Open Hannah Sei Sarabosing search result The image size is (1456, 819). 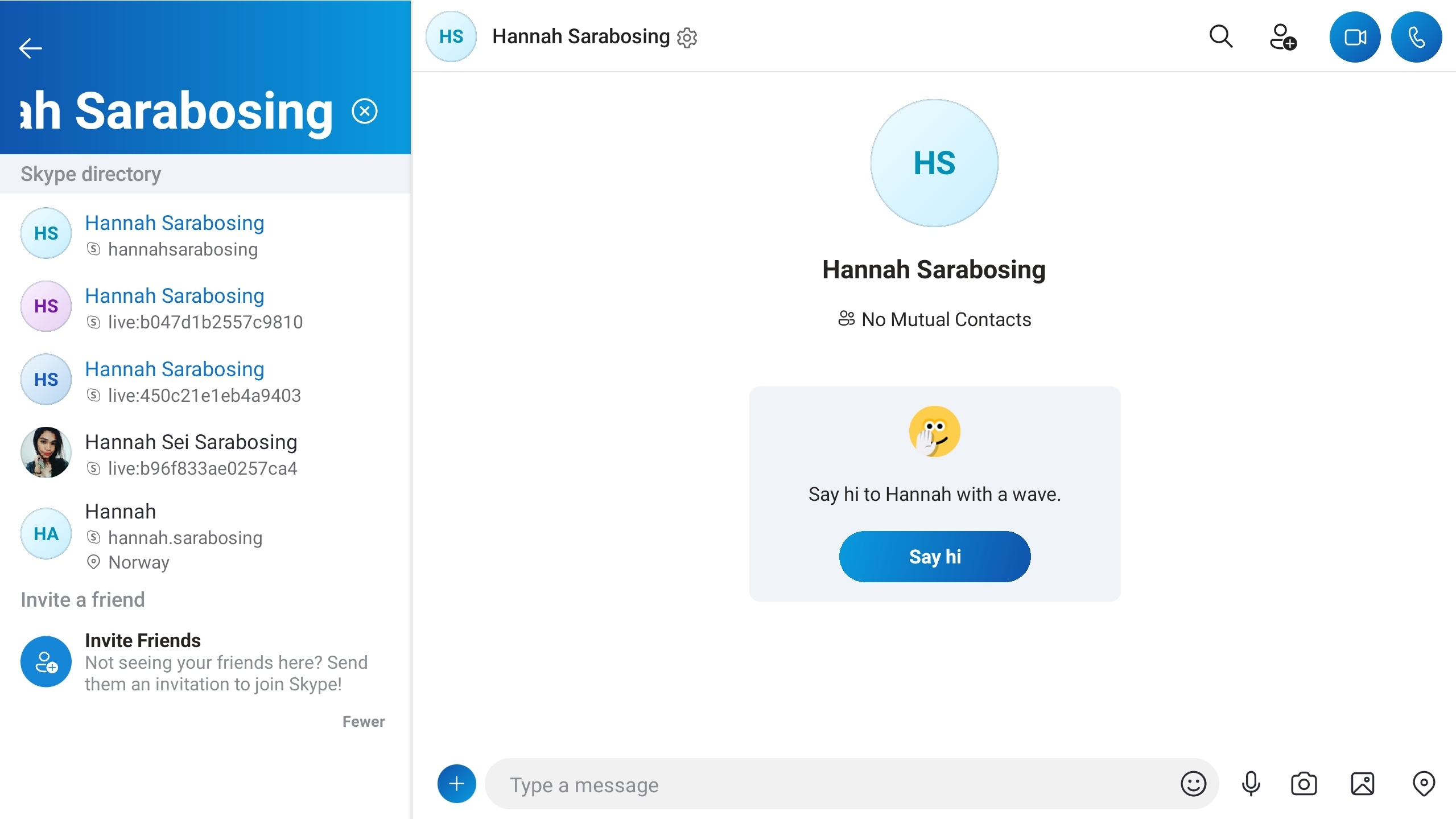coord(205,453)
